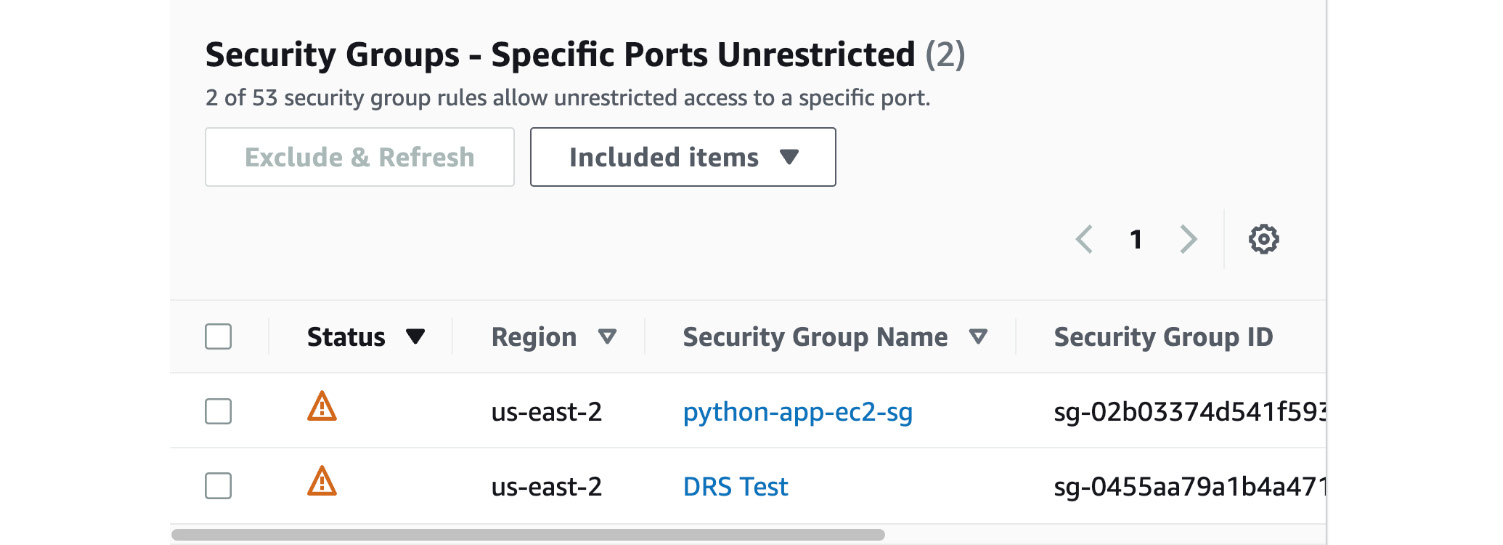Open DRS Test security group link
The width and height of the screenshot is (1503, 545).
pos(736,487)
